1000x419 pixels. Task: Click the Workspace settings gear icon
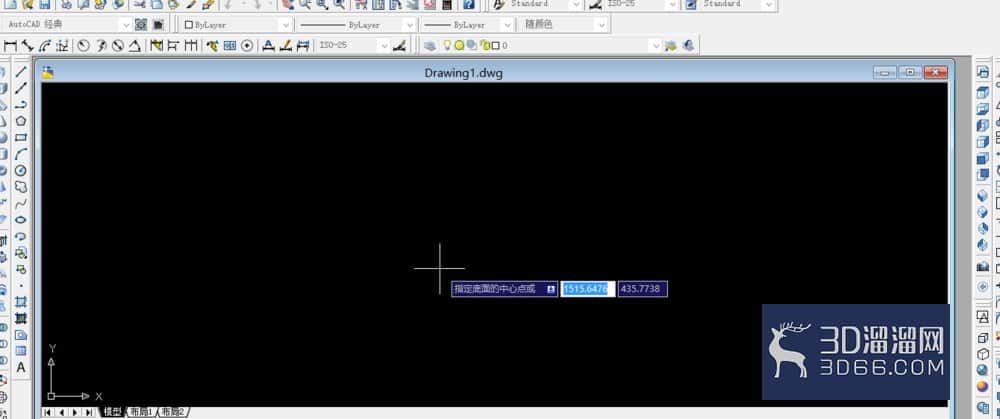(141, 24)
